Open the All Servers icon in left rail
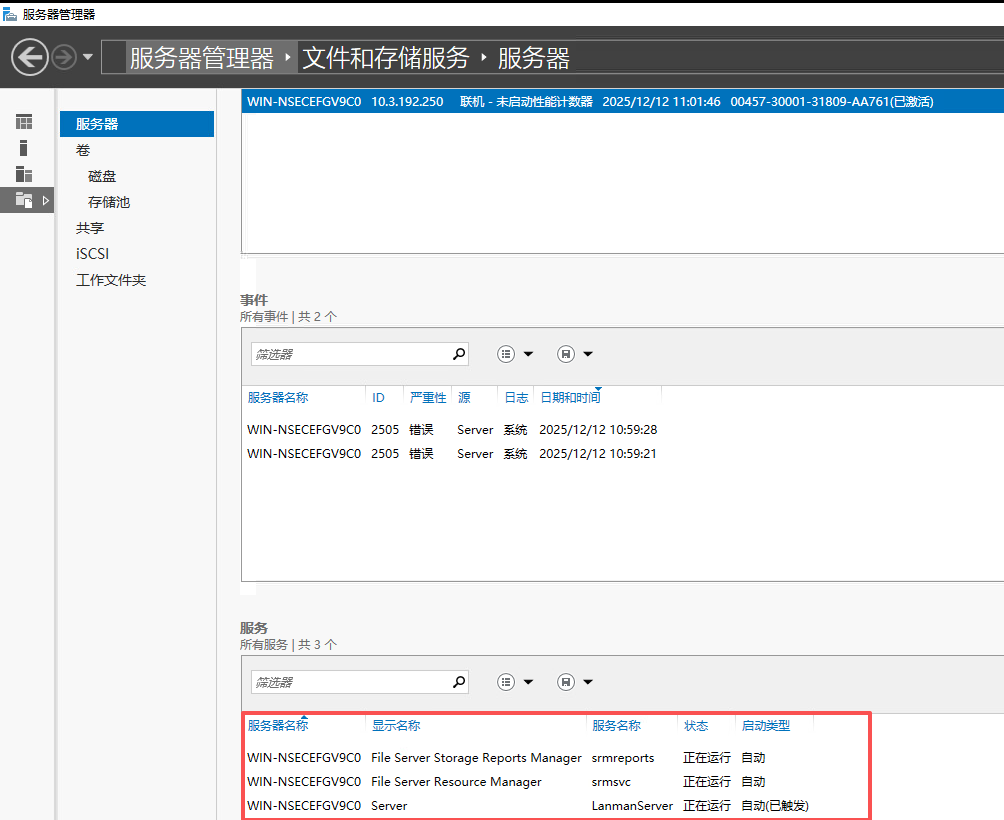Screen dimensions: 1004x820 click(x=24, y=174)
